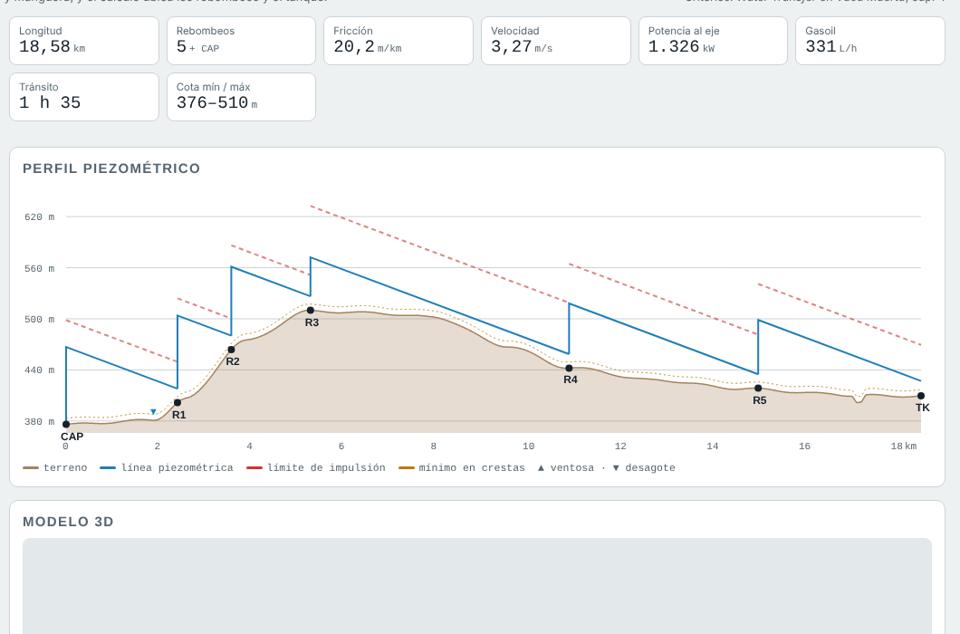Click the "500 m" y-axis label
Viewport: 960px width, 634px height.
pyautogui.click(x=39, y=319)
